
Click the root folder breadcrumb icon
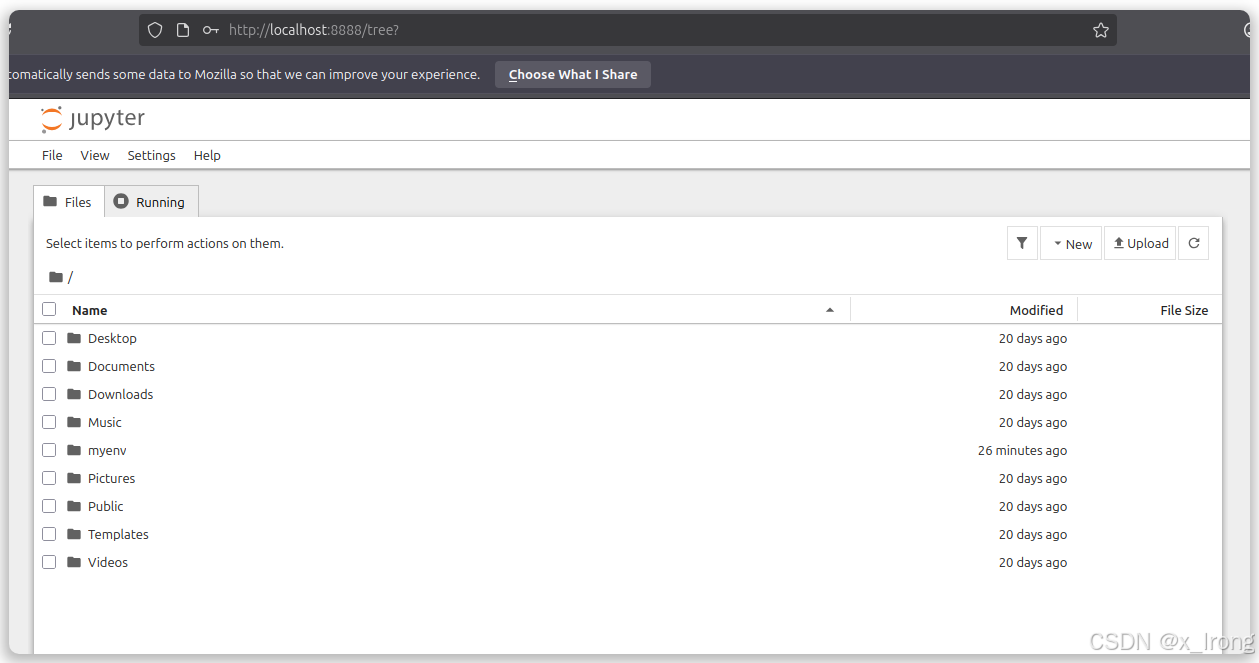point(56,277)
